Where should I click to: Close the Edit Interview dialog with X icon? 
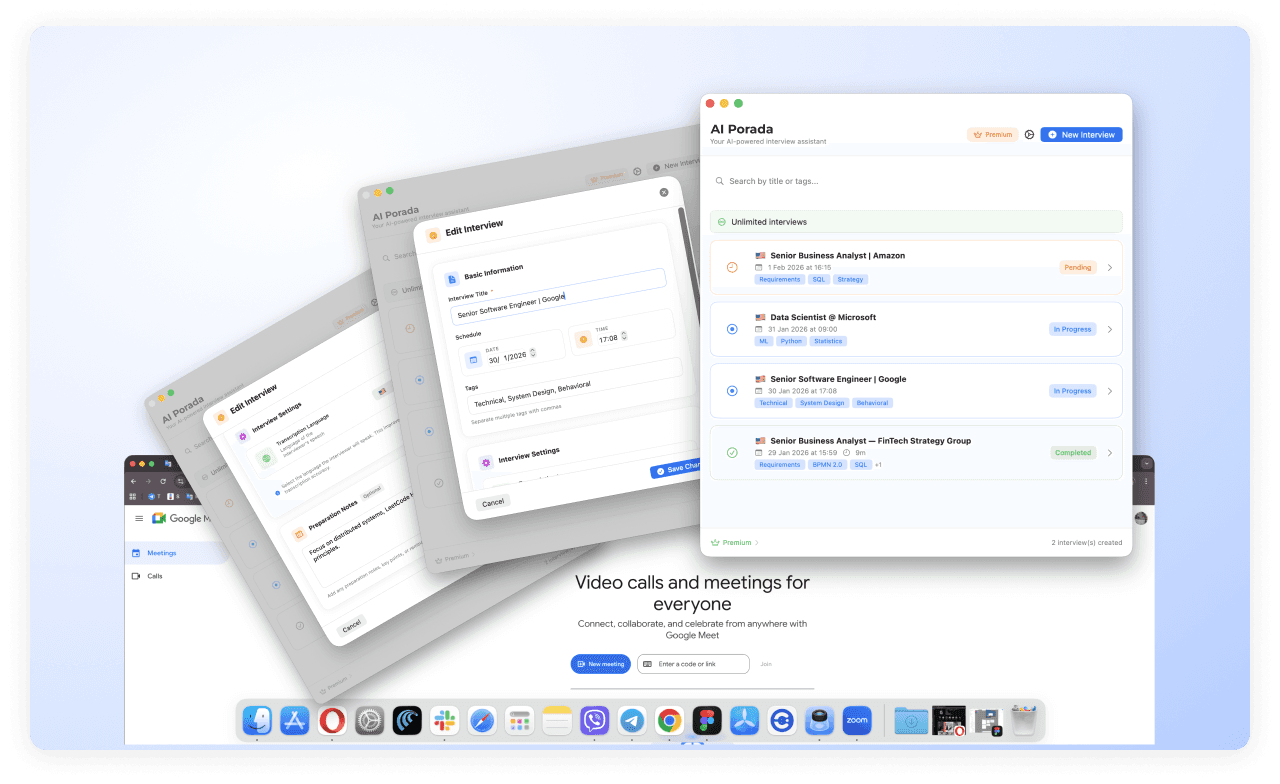[664, 192]
